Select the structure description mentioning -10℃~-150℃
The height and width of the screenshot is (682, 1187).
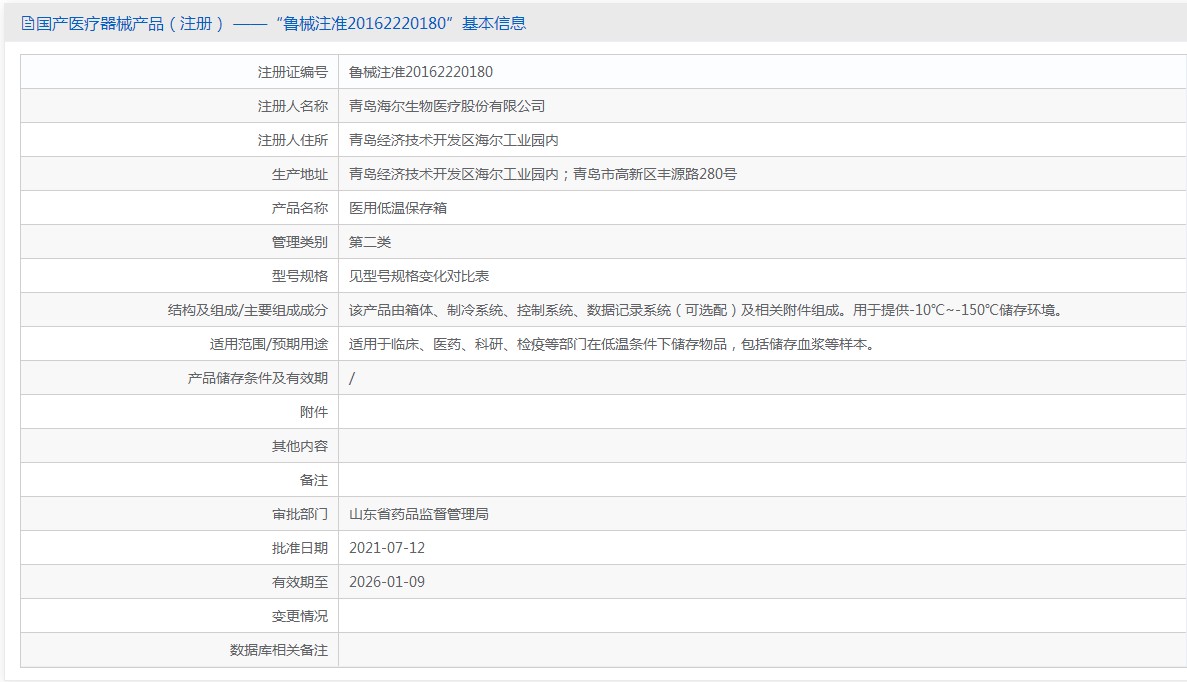tap(707, 310)
